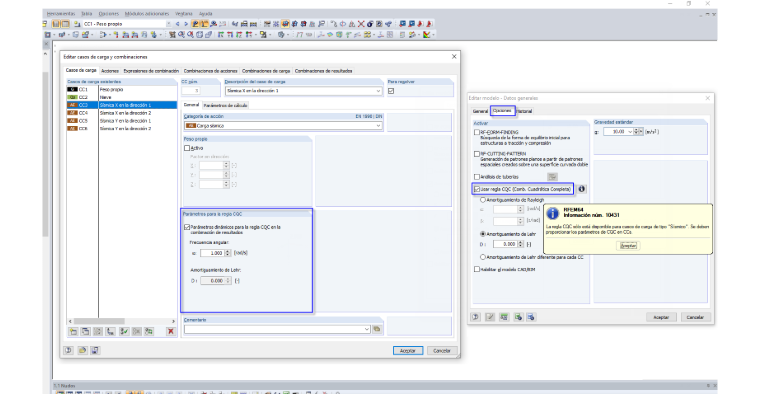The width and height of the screenshot is (760, 394).
Task: Enable RF-FORM-FINDING checkbox
Action: (x=477, y=132)
